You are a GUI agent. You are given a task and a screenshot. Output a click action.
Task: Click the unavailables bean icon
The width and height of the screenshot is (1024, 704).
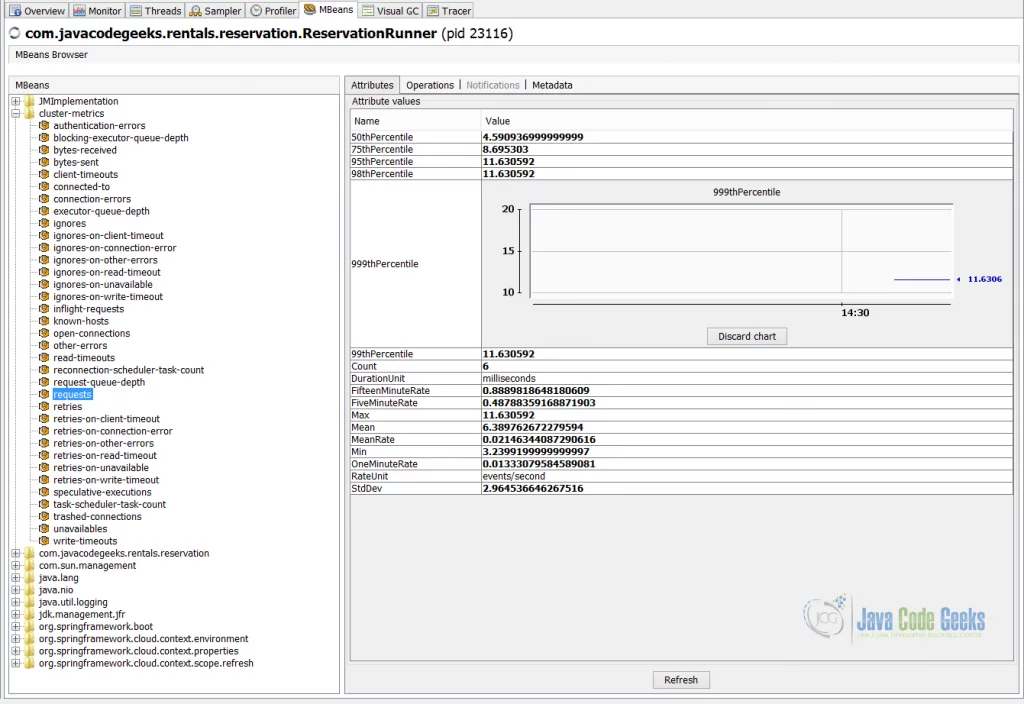pyautogui.click(x=44, y=528)
